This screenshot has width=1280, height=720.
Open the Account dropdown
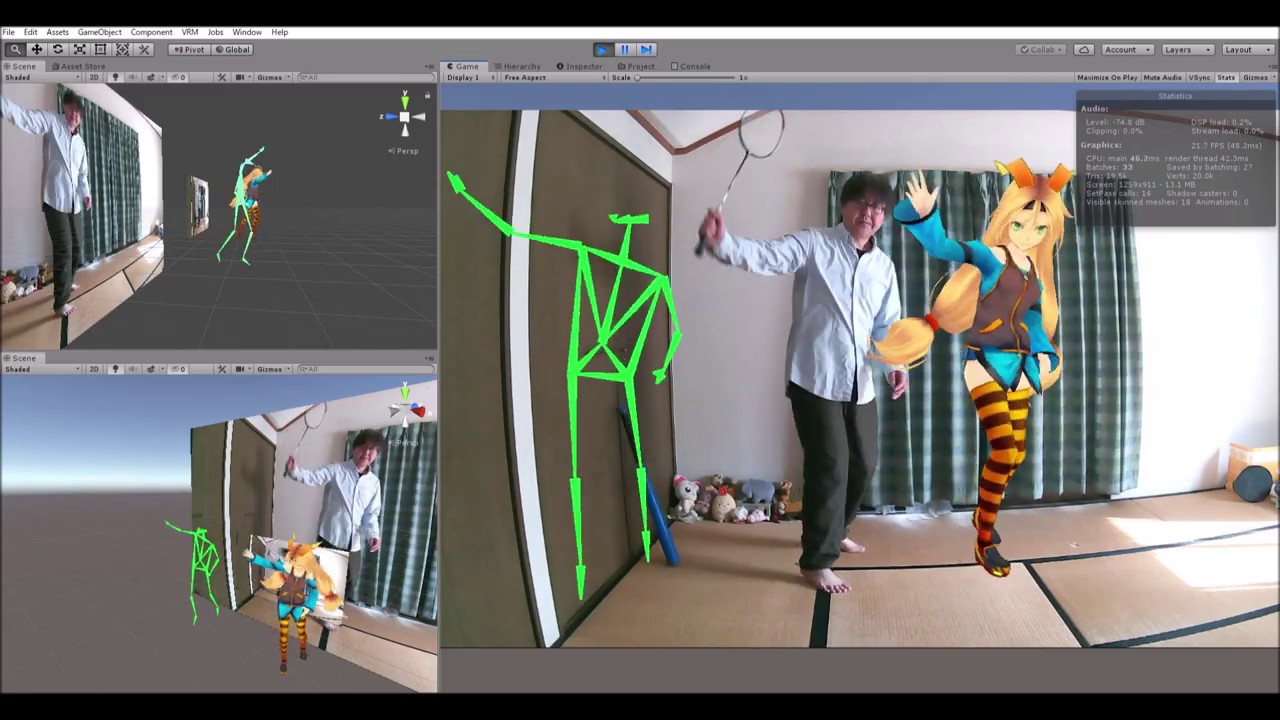click(1127, 49)
